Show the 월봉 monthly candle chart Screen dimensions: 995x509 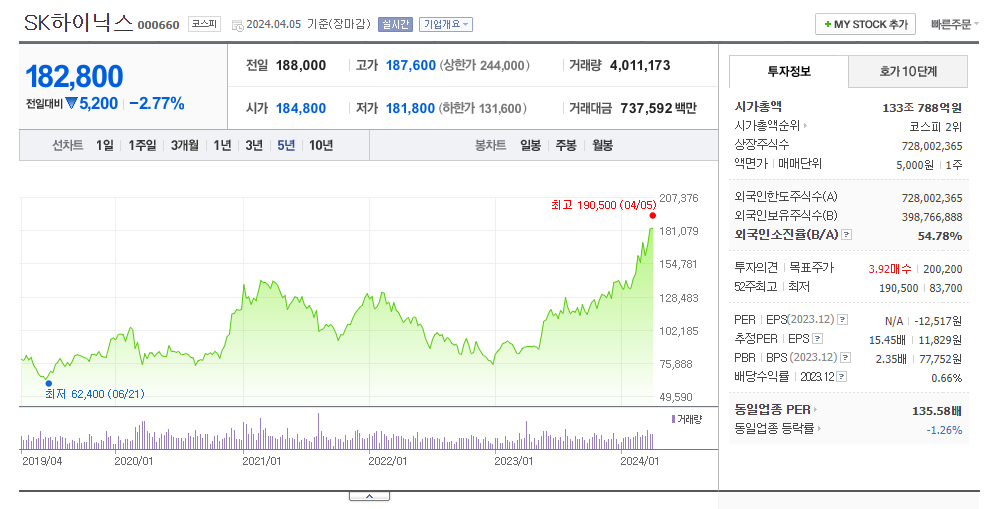click(x=602, y=145)
